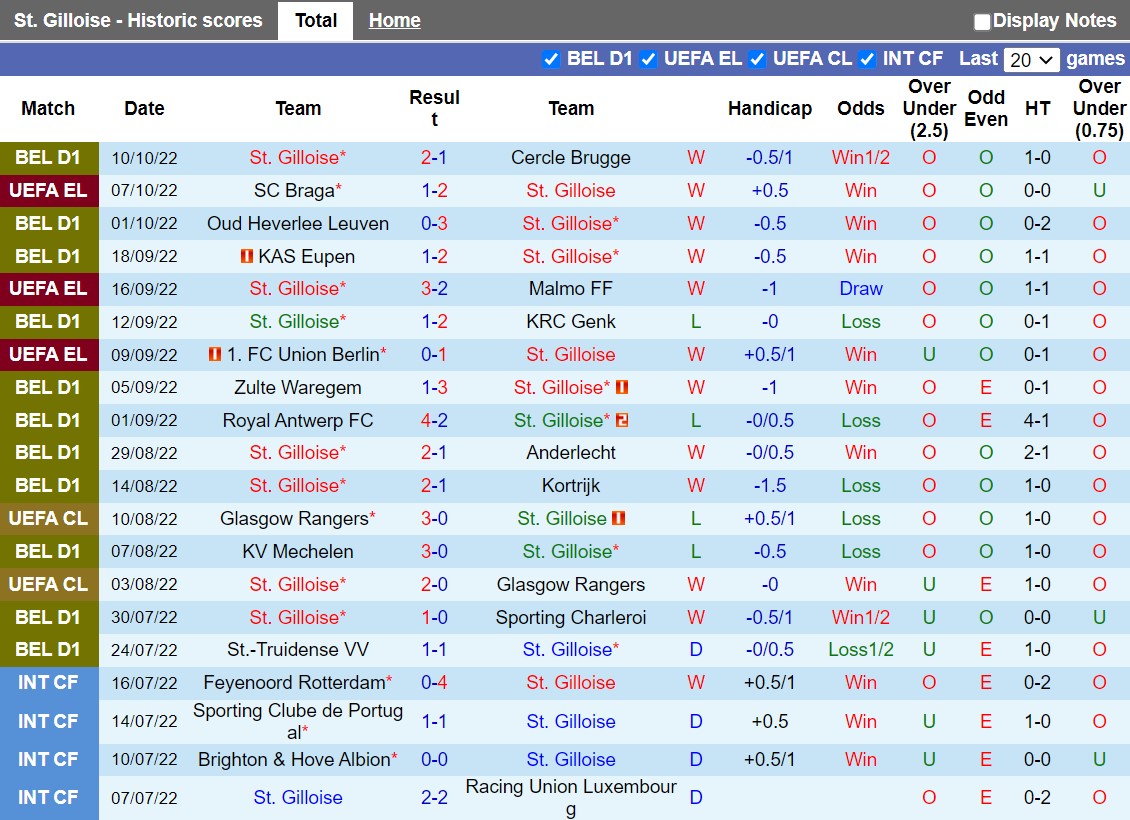The width and height of the screenshot is (1130, 820).
Task: Click Draw odds in Malmo FF row
Action: click(860, 289)
